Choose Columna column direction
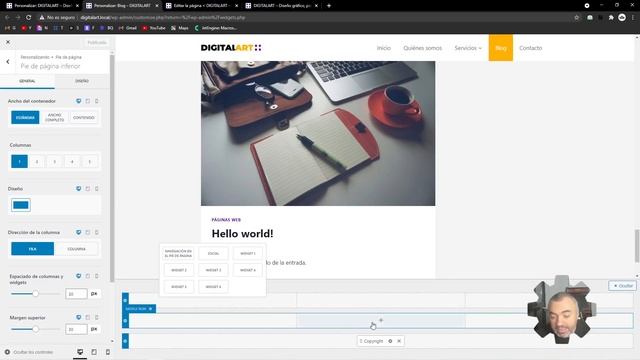Viewport: 640px width, 360px height. [76, 249]
